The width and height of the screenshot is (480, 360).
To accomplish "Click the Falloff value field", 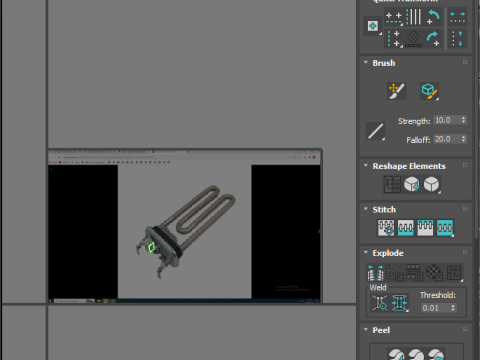I will coord(446,139).
